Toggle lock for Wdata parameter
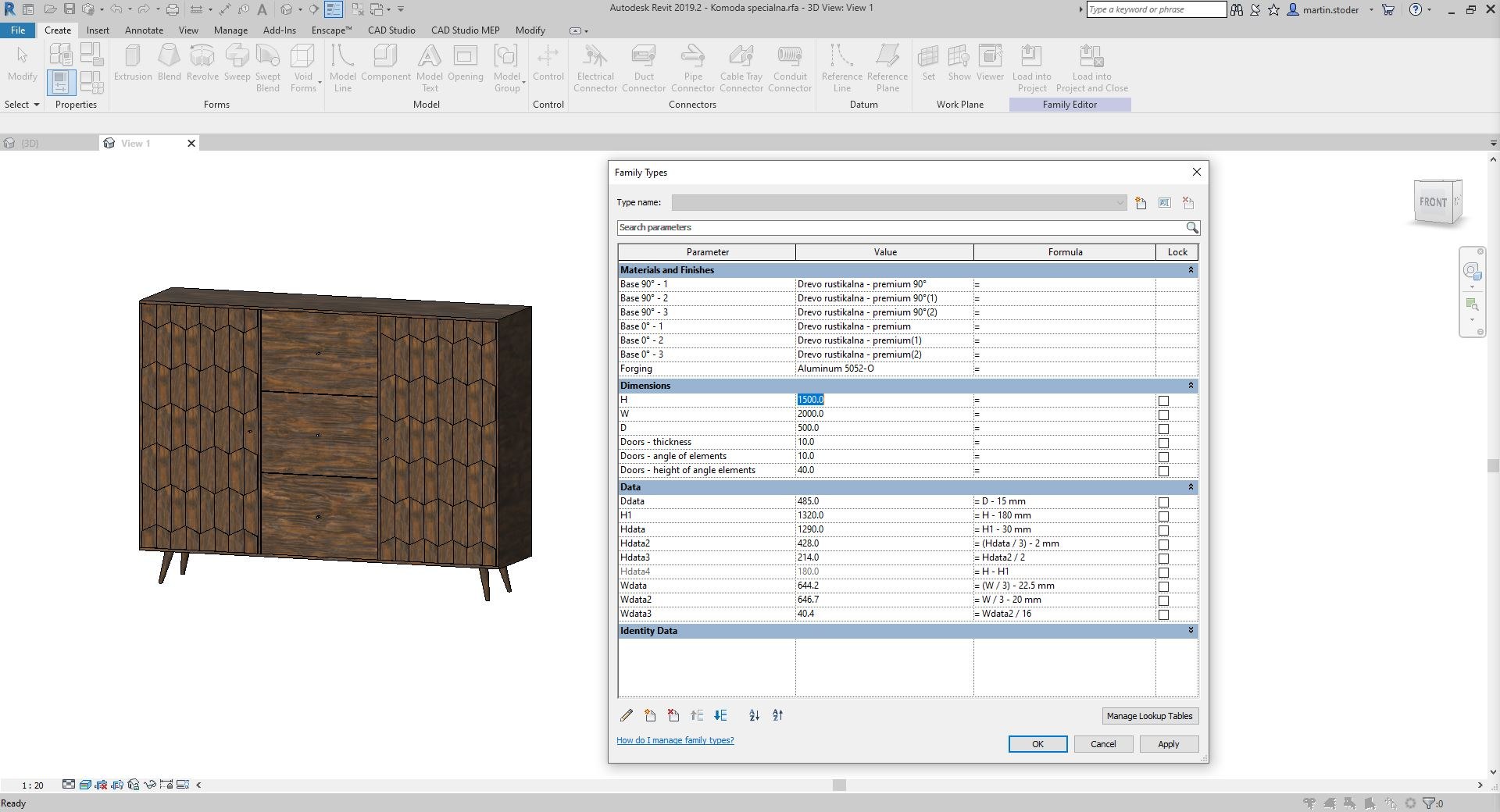This screenshot has width=1500, height=812. (x=1163, y=586)
